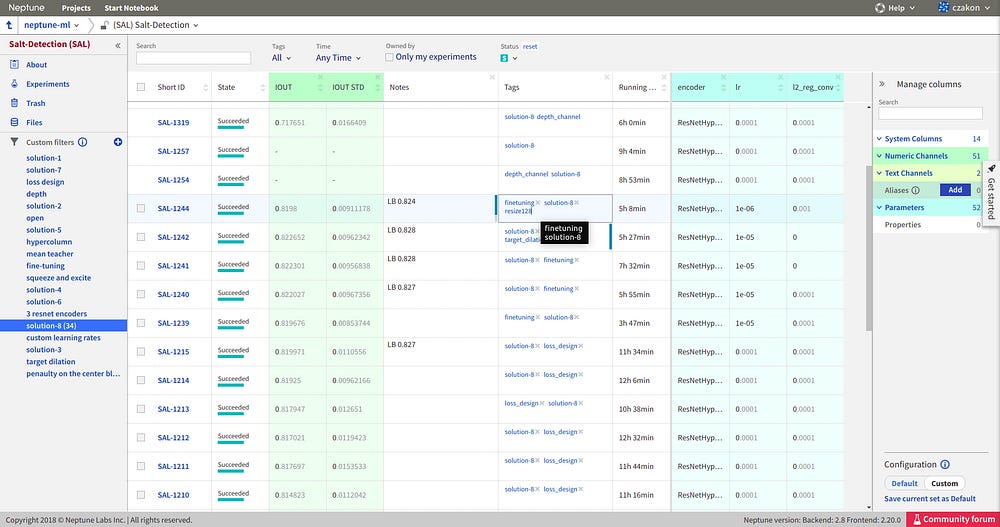The image size is (1000, 527).
Task: Click the info icon beside Custom filters
Action: [82, 142]
